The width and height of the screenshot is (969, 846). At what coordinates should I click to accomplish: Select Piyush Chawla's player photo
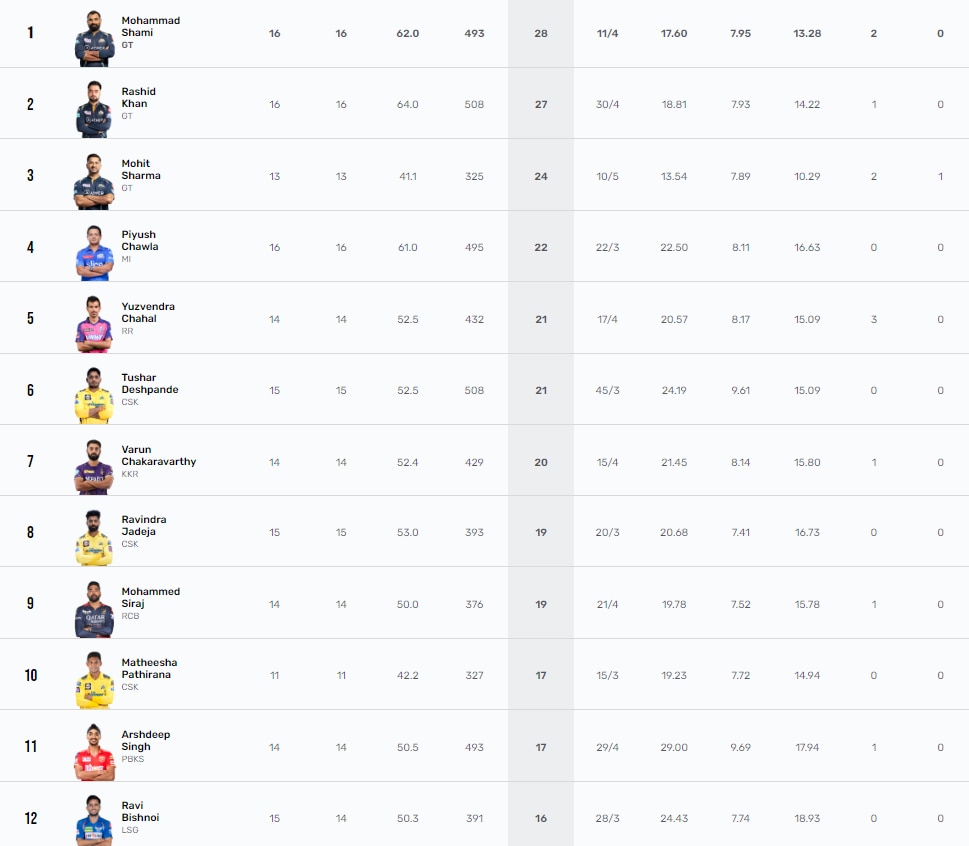pos(93,246)
